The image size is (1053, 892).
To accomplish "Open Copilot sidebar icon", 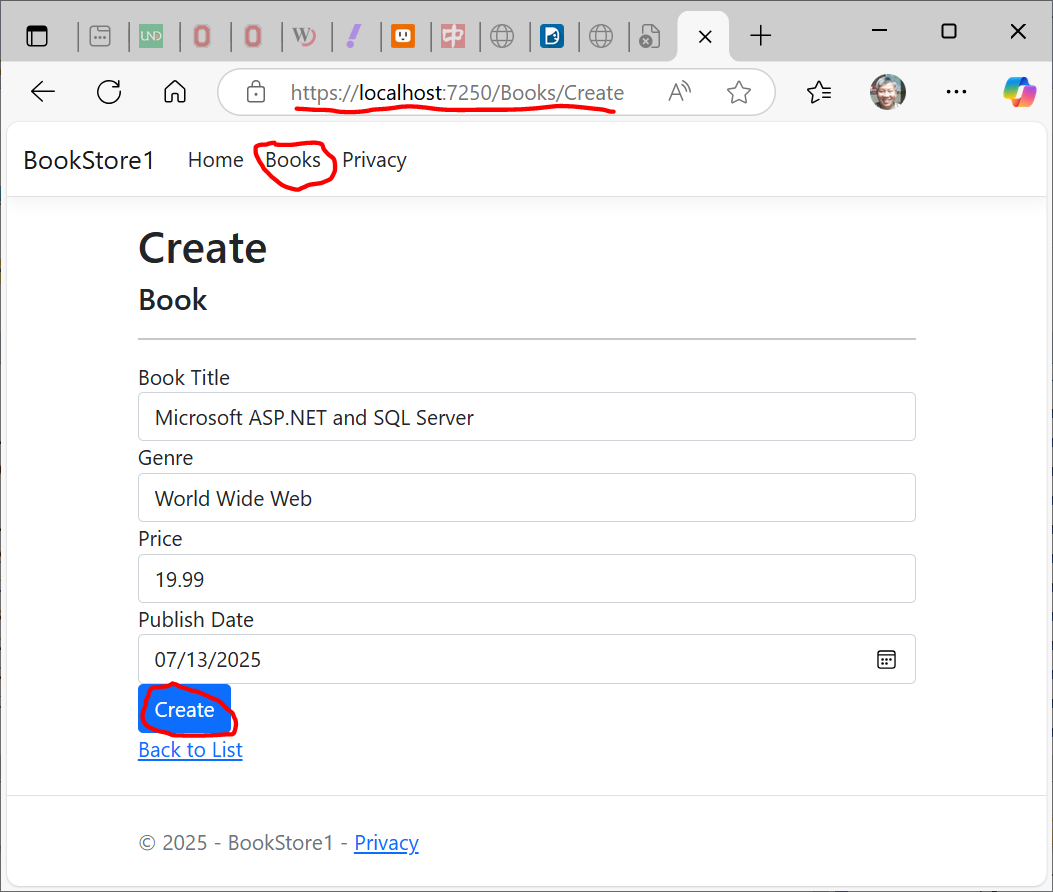I will [1019, 92].
